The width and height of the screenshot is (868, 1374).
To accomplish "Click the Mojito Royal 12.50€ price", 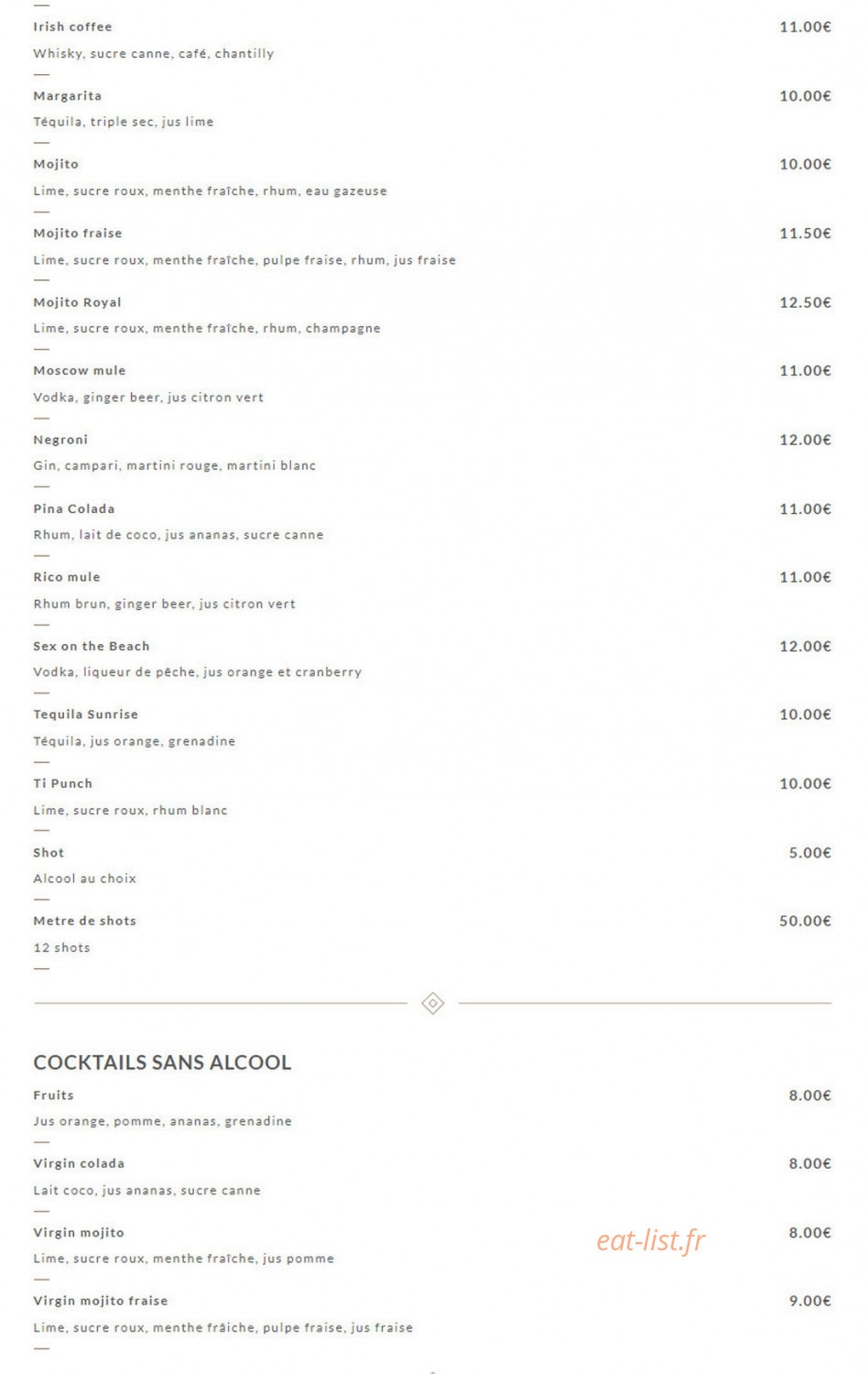I will (805, 302).
